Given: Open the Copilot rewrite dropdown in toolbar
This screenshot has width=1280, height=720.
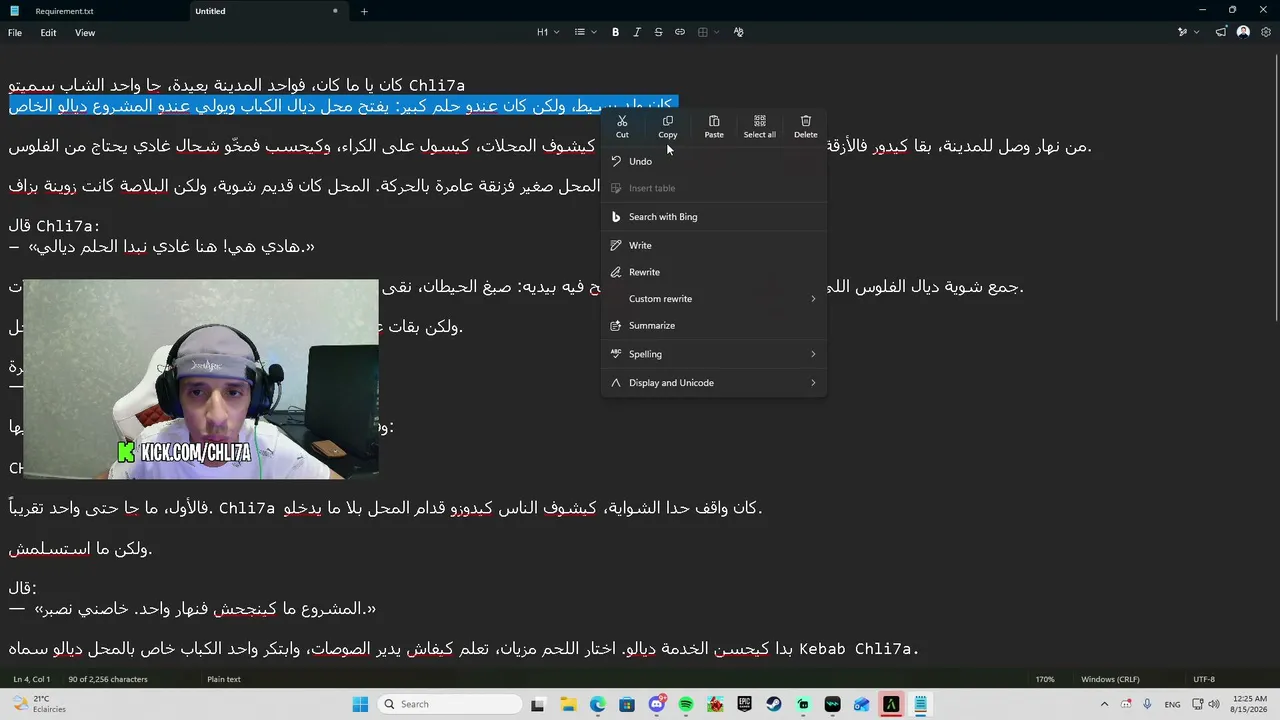Looking at the screenshot, I should pos(1187,32).
